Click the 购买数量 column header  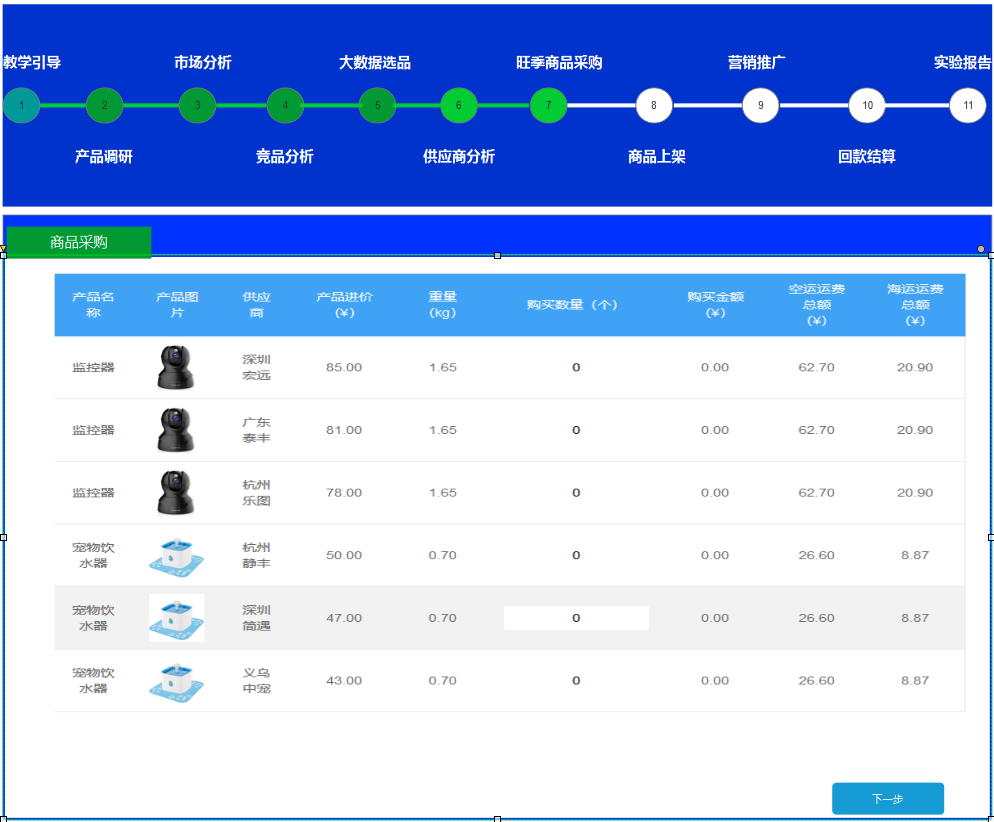pos(572,305)
